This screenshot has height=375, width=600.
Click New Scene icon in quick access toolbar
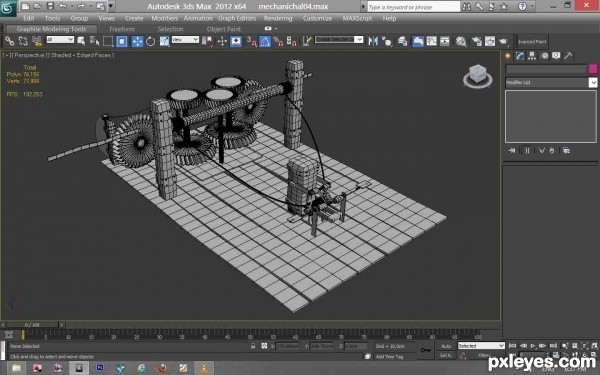tap(25, 7)
